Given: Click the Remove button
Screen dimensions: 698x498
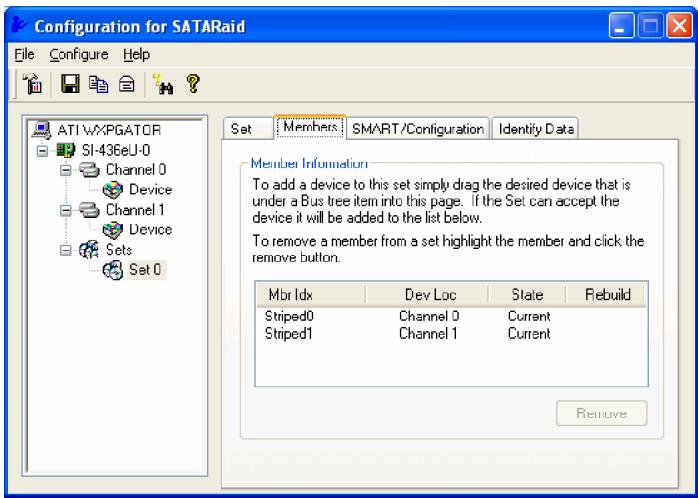Looking at the screenshot, I should (601, 413).
